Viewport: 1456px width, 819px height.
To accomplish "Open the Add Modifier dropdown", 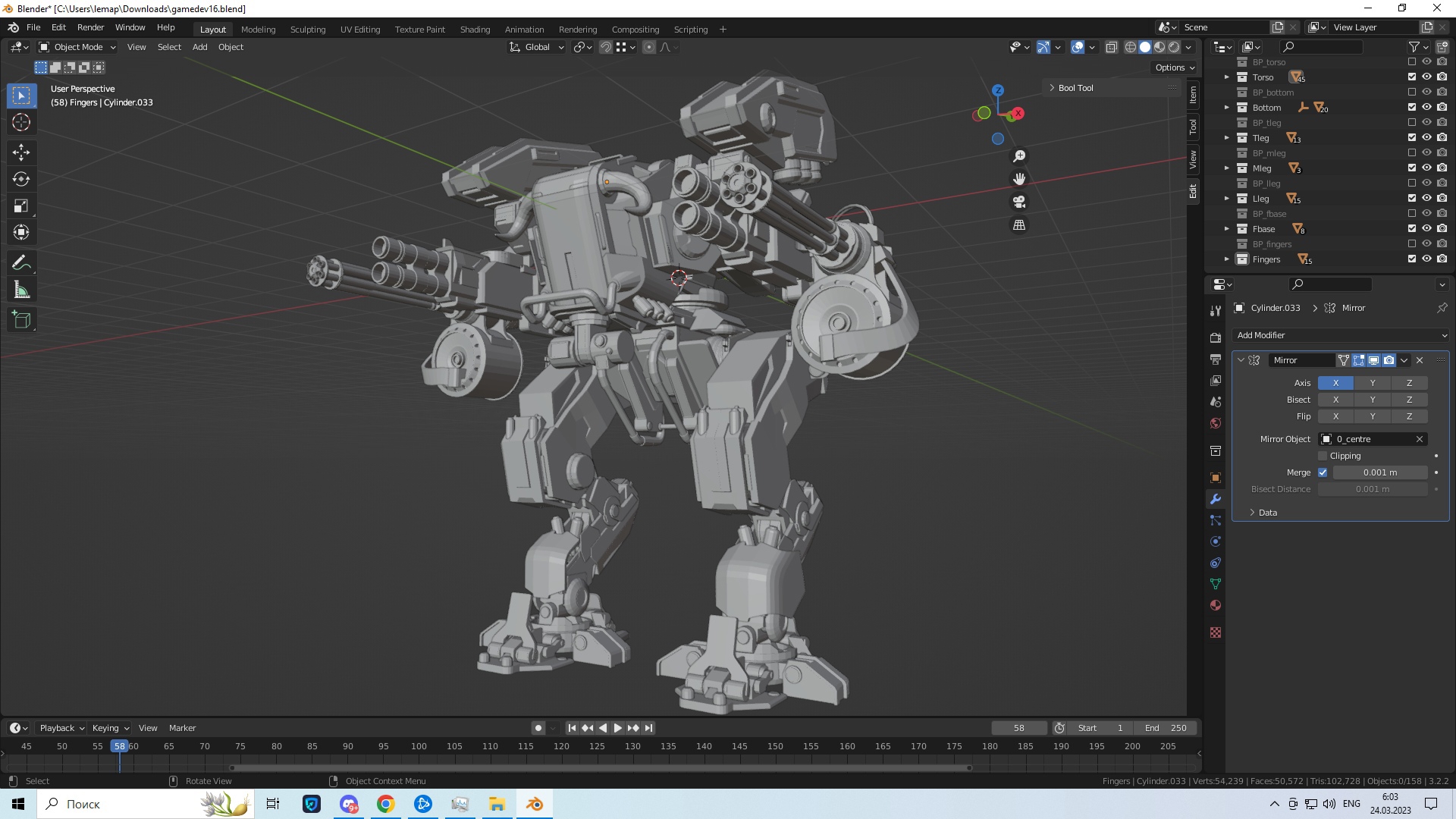I will (1341, 335).
